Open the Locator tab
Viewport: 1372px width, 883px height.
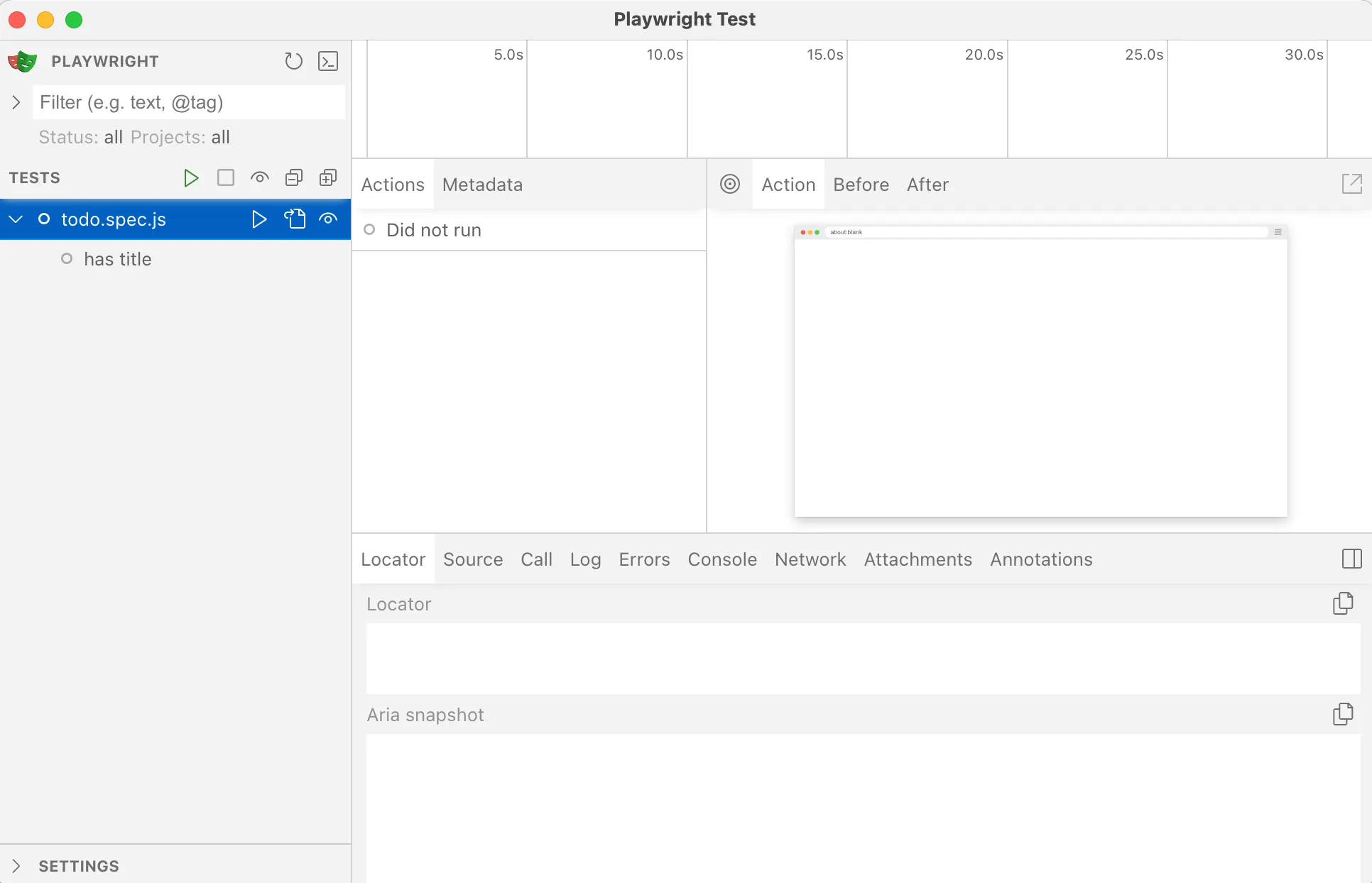(393, 559)
